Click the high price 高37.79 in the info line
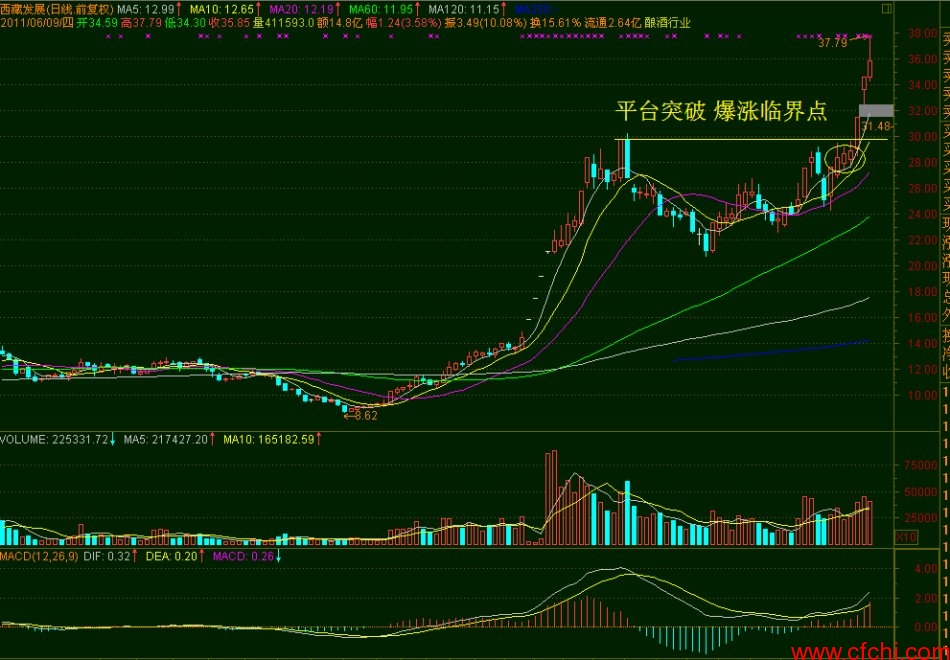950x660 pixels. [141, 24]
